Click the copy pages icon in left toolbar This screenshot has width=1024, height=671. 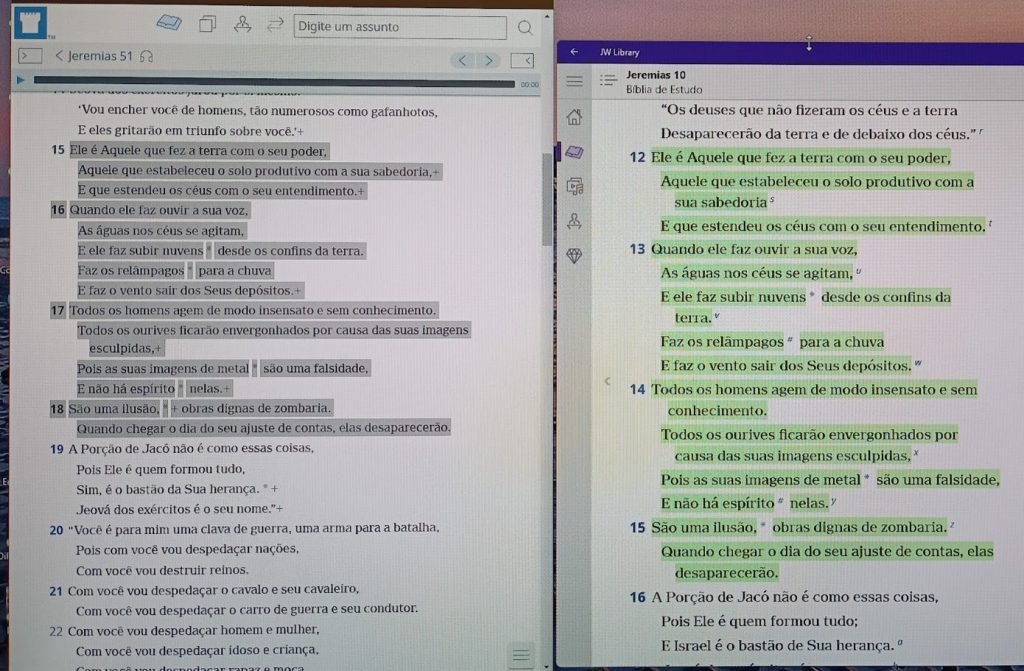[207, 24]
